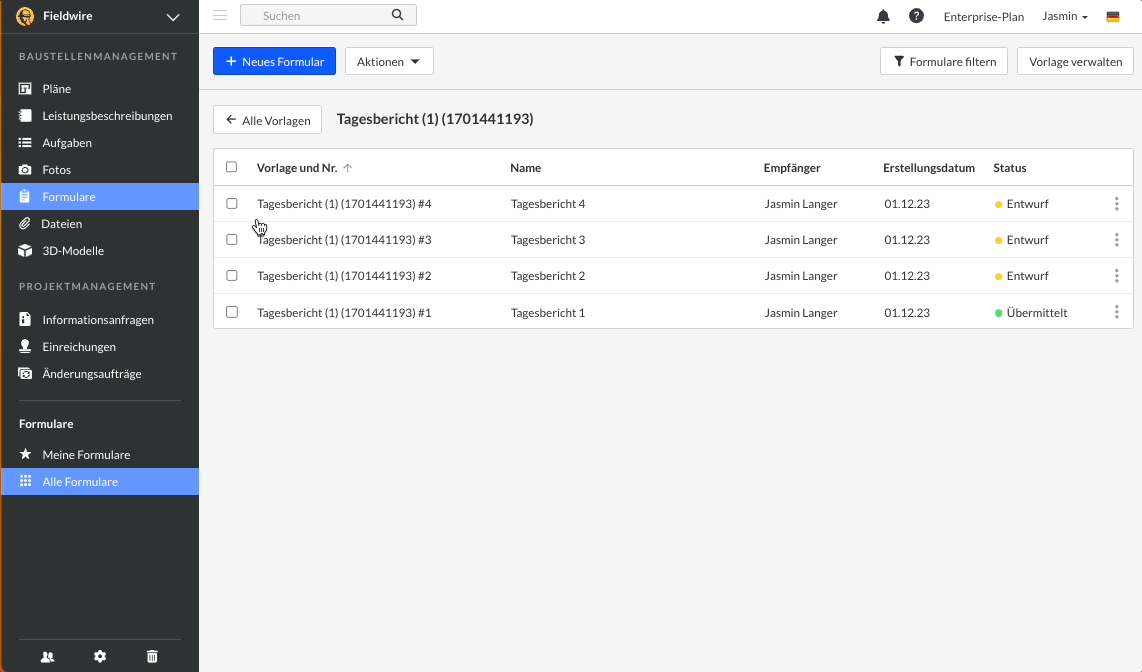Go back using Alle Vorlagen button
The width and height of the screenshot is (1142, 672).
point(267,120)
